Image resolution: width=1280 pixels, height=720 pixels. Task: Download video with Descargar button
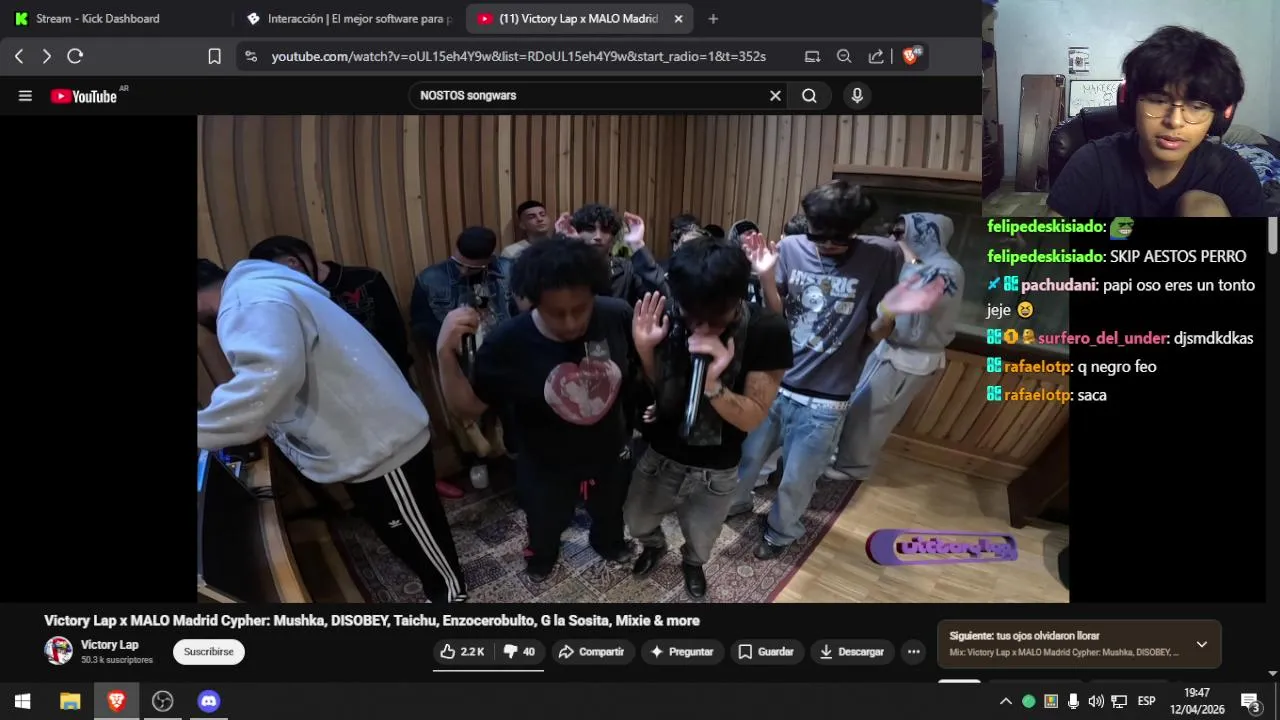click(x=852, y=652)
